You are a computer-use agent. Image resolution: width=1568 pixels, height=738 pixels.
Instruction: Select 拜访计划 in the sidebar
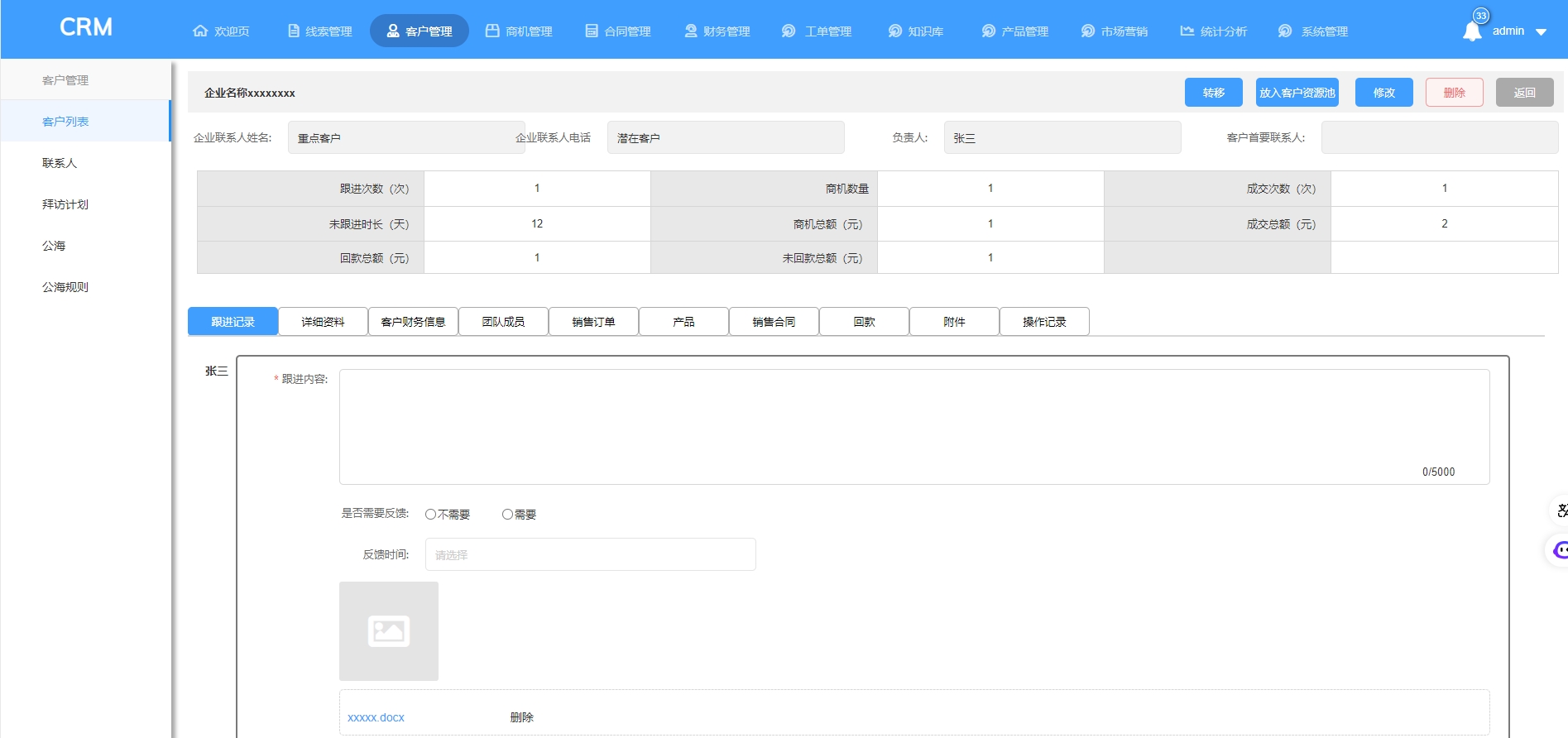click(85, 204)
